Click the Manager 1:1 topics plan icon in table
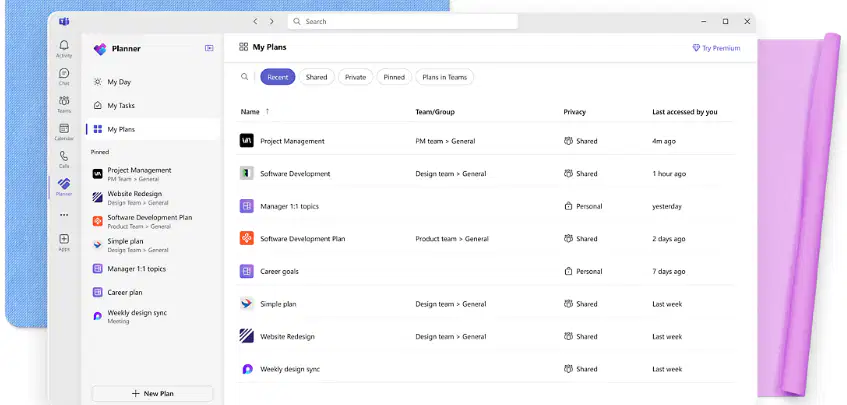Screen dimensions: 847x405 point(247,206)
